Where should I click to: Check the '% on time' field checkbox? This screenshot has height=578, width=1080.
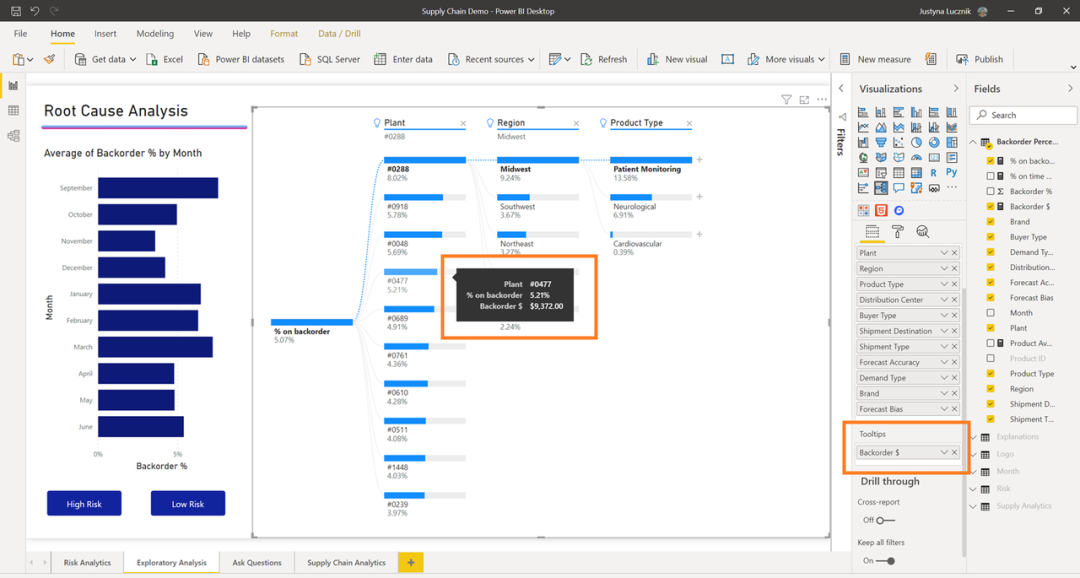tap(990, 176)
